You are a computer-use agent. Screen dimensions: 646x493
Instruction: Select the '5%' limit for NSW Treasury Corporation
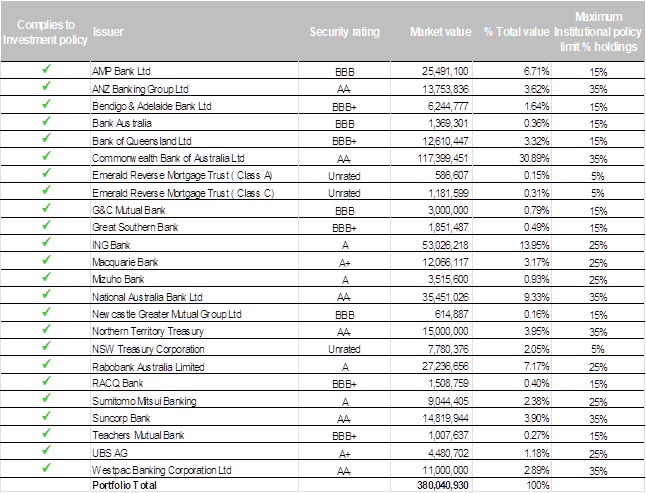point(598,349)
